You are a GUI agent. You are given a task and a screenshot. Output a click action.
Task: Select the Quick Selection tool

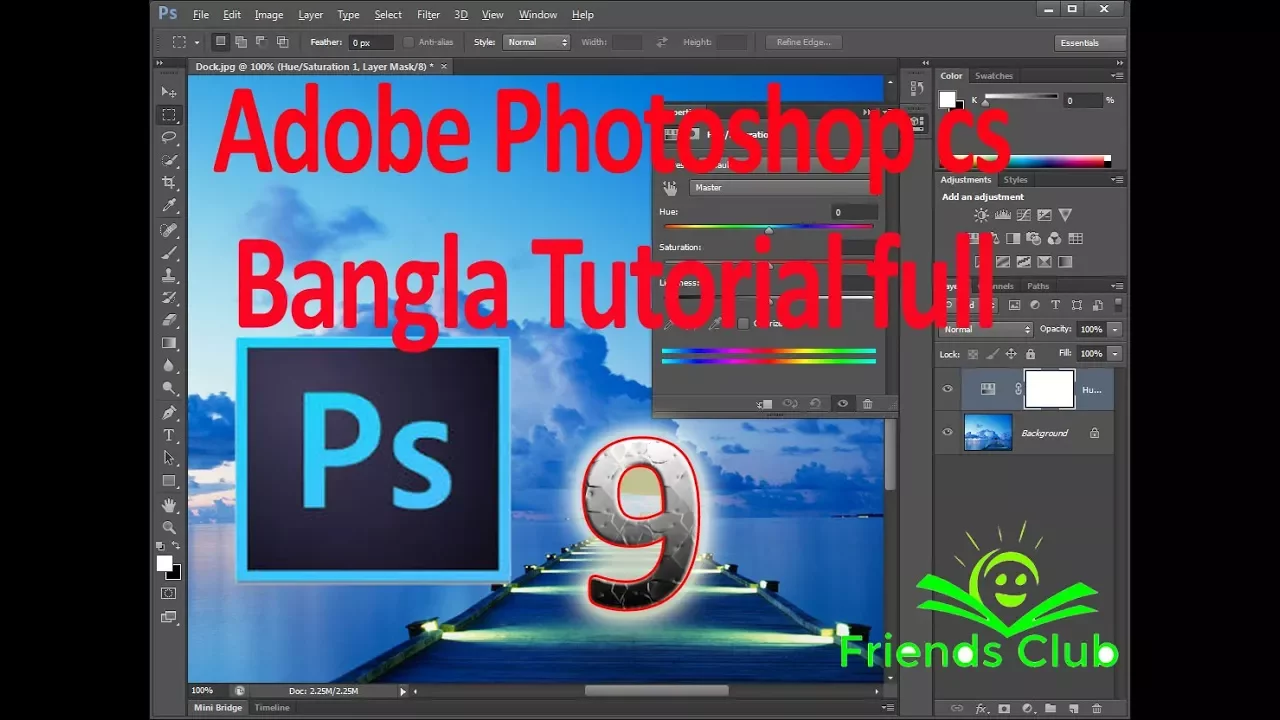tap(169, 161)
